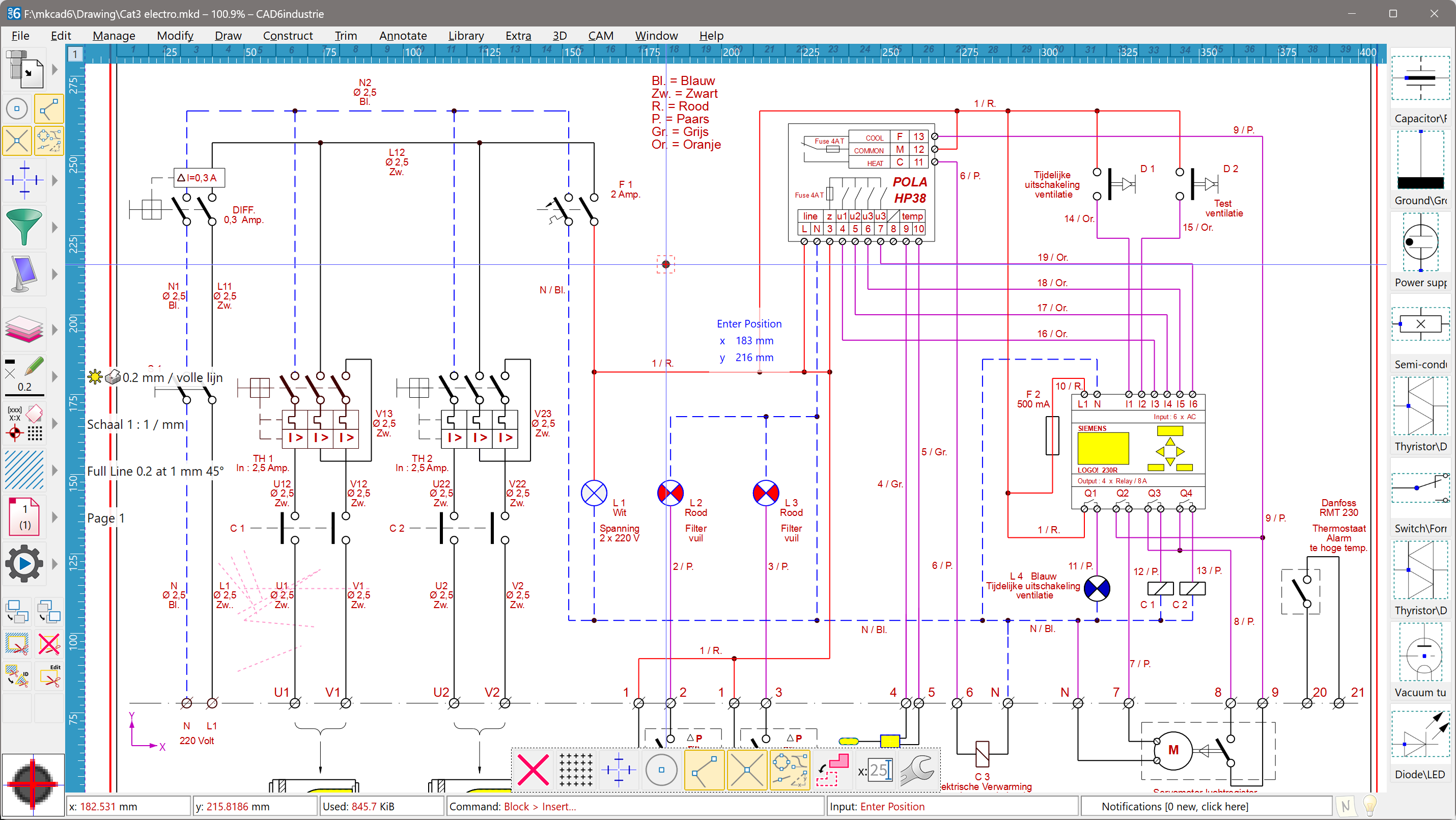Screen dimensions: 1456x820
Task: Expand the layers tool flyout arrow
Action: click(54, 330)
